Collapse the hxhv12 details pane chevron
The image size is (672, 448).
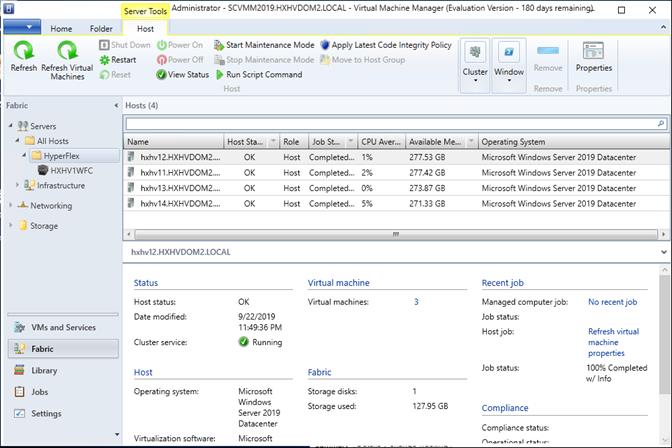663,252
